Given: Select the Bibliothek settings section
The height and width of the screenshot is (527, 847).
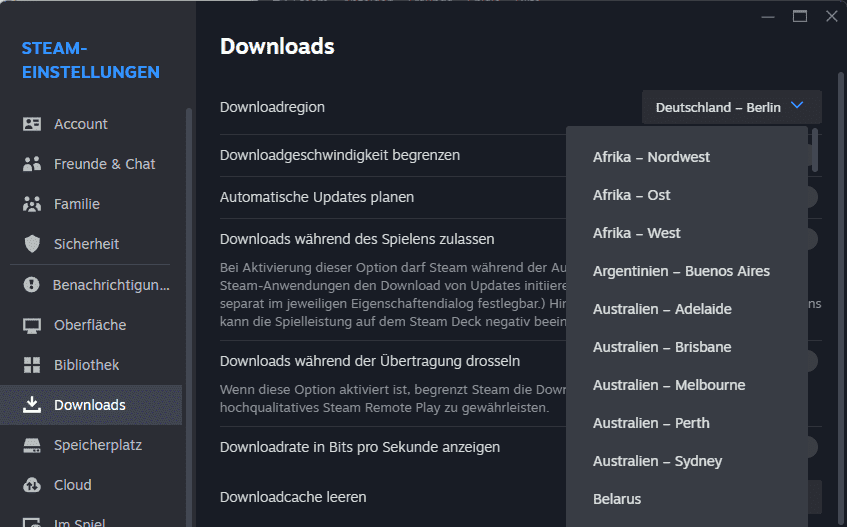Looking at the screenshot, I should pos(91,365).
